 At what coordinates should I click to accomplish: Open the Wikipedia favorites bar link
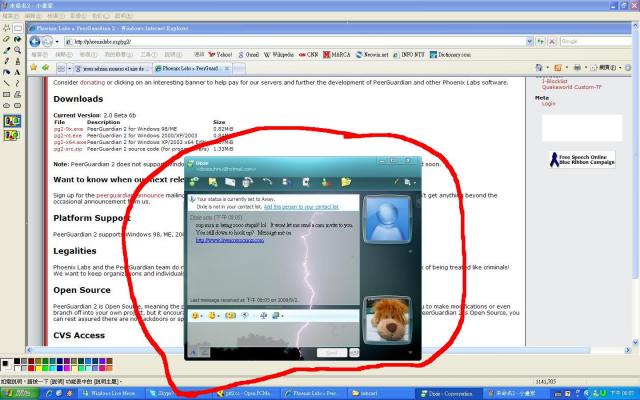coord(279,55)
